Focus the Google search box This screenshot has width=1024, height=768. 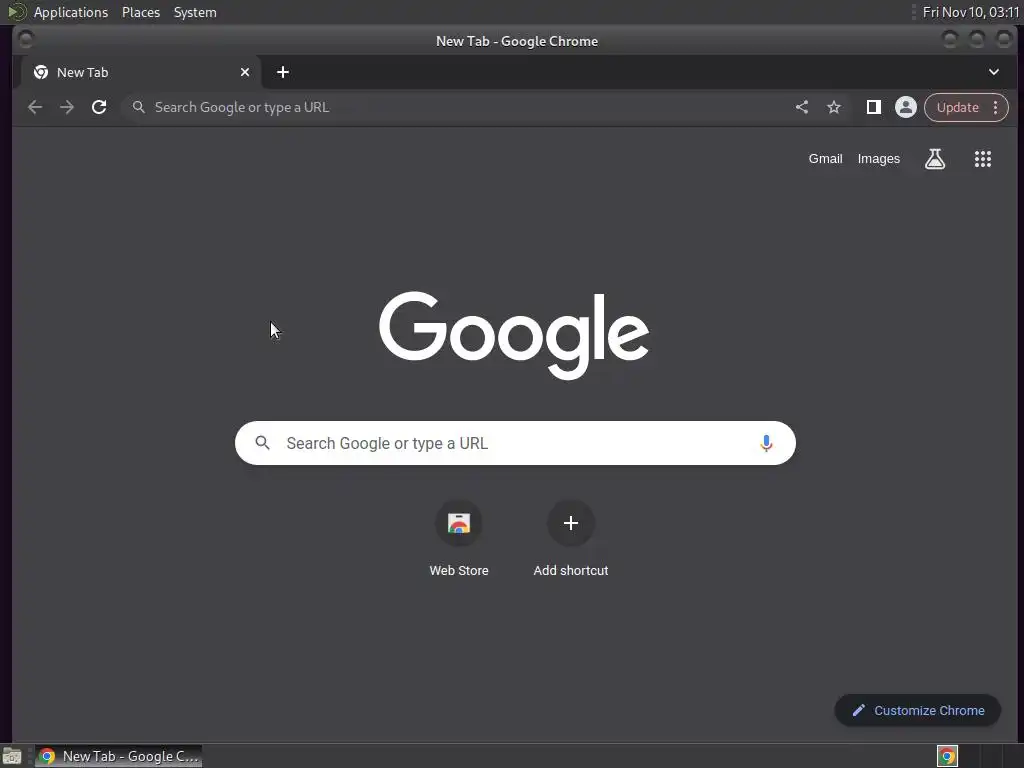(x=515, y=443)
